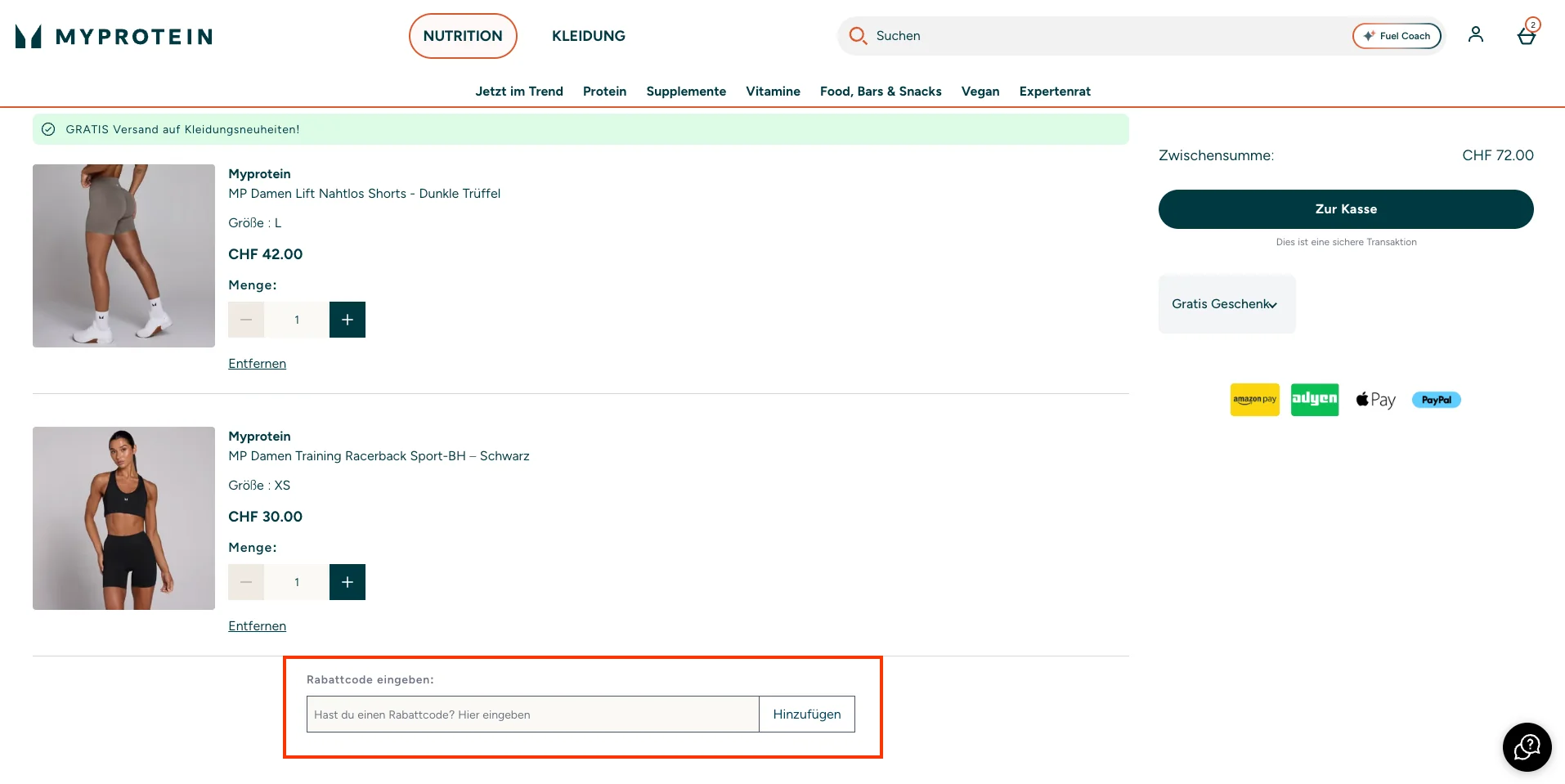The width and height of the screenshot is (1565, 784).
Task: Click the PayPal payment icon
Action: coord(1436,400)
